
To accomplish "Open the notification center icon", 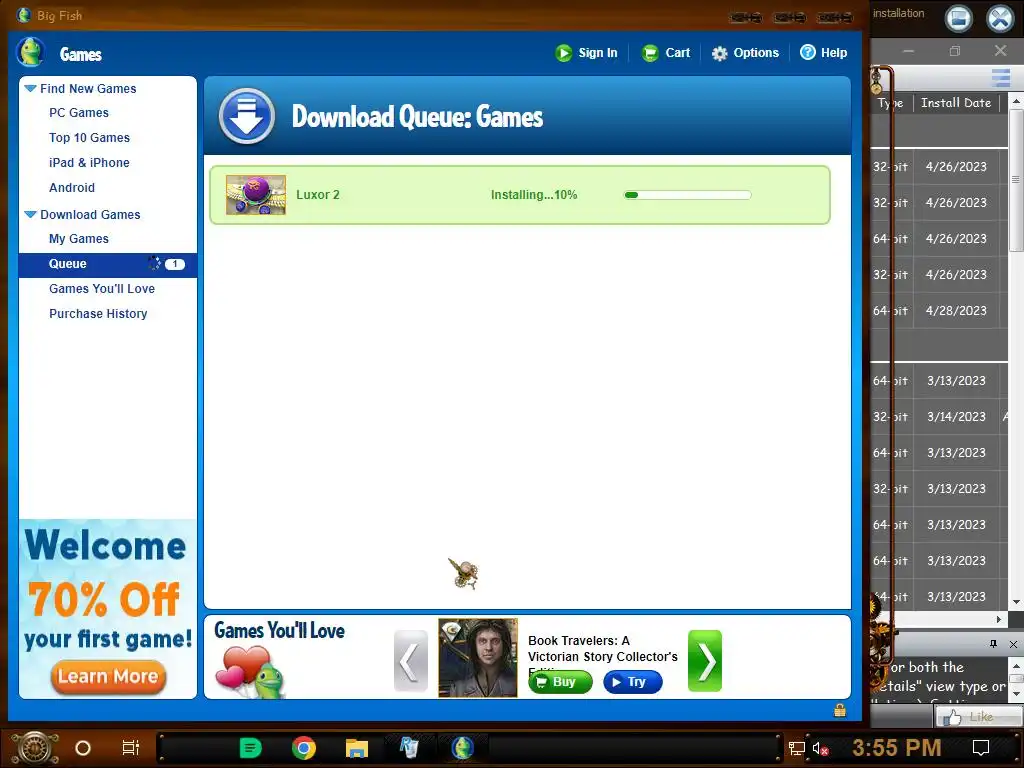I will (x=981, y=748).
